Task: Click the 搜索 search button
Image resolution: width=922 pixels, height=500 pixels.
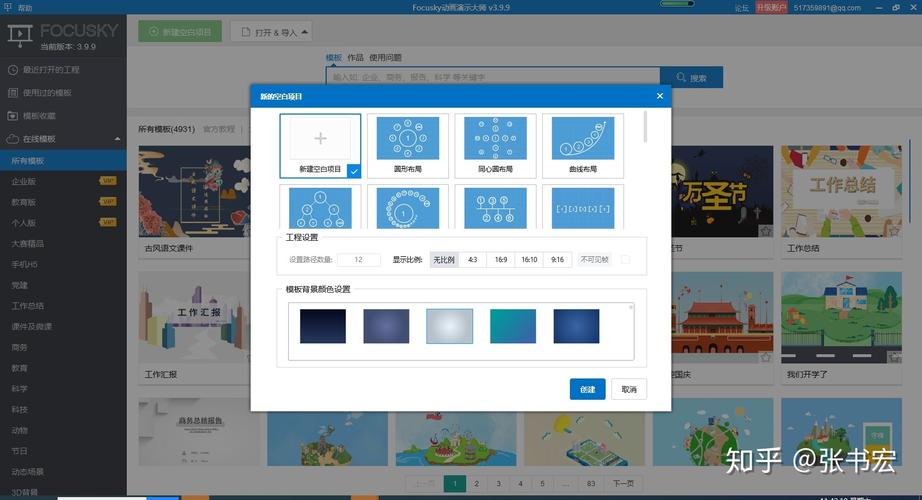Action: coord(692,78)
